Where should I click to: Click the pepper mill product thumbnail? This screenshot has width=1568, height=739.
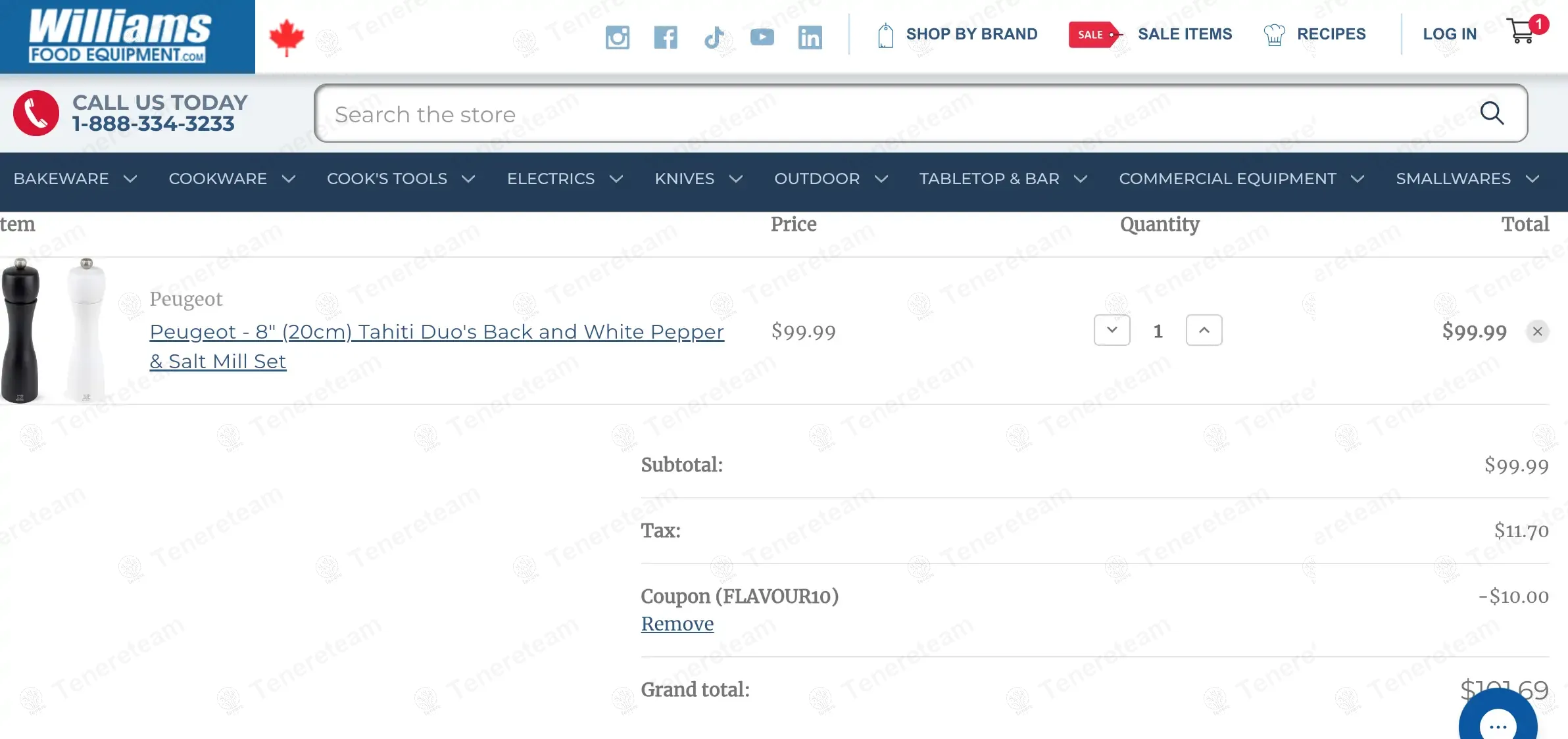[x=54, y=330]
